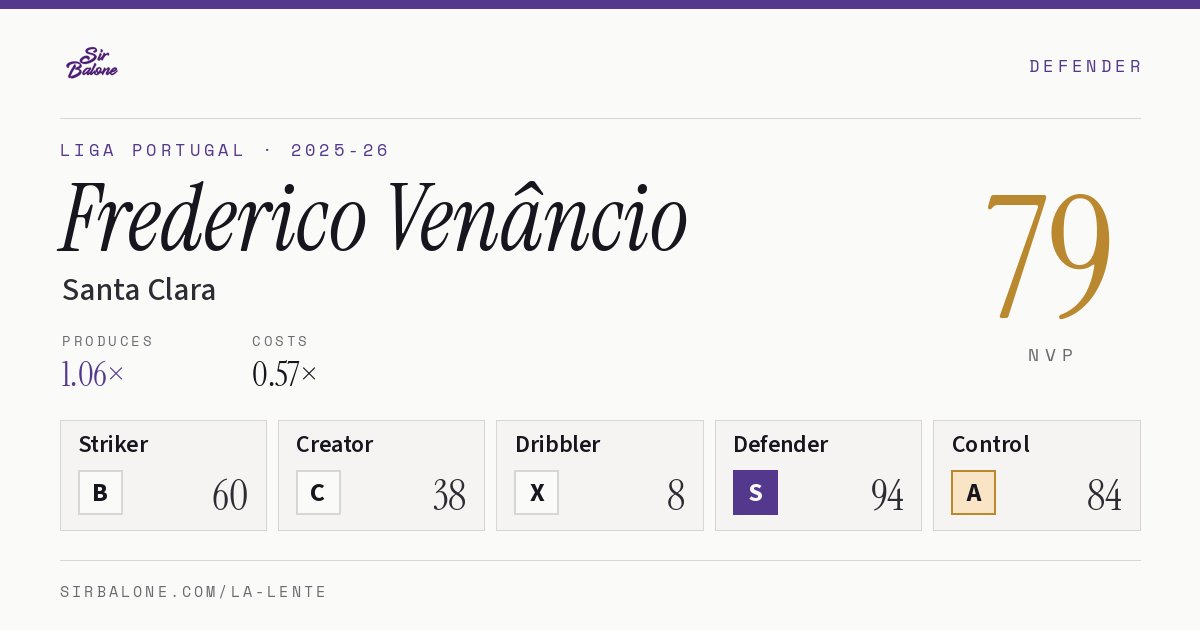
Task: Click the Sir Balone logo
Action: [92, 63]
